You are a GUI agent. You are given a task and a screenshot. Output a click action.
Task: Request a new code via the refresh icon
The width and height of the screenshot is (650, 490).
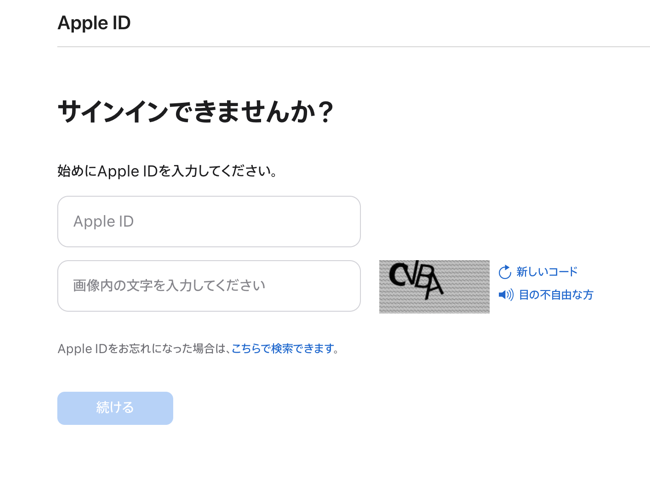tap(505, 272)
